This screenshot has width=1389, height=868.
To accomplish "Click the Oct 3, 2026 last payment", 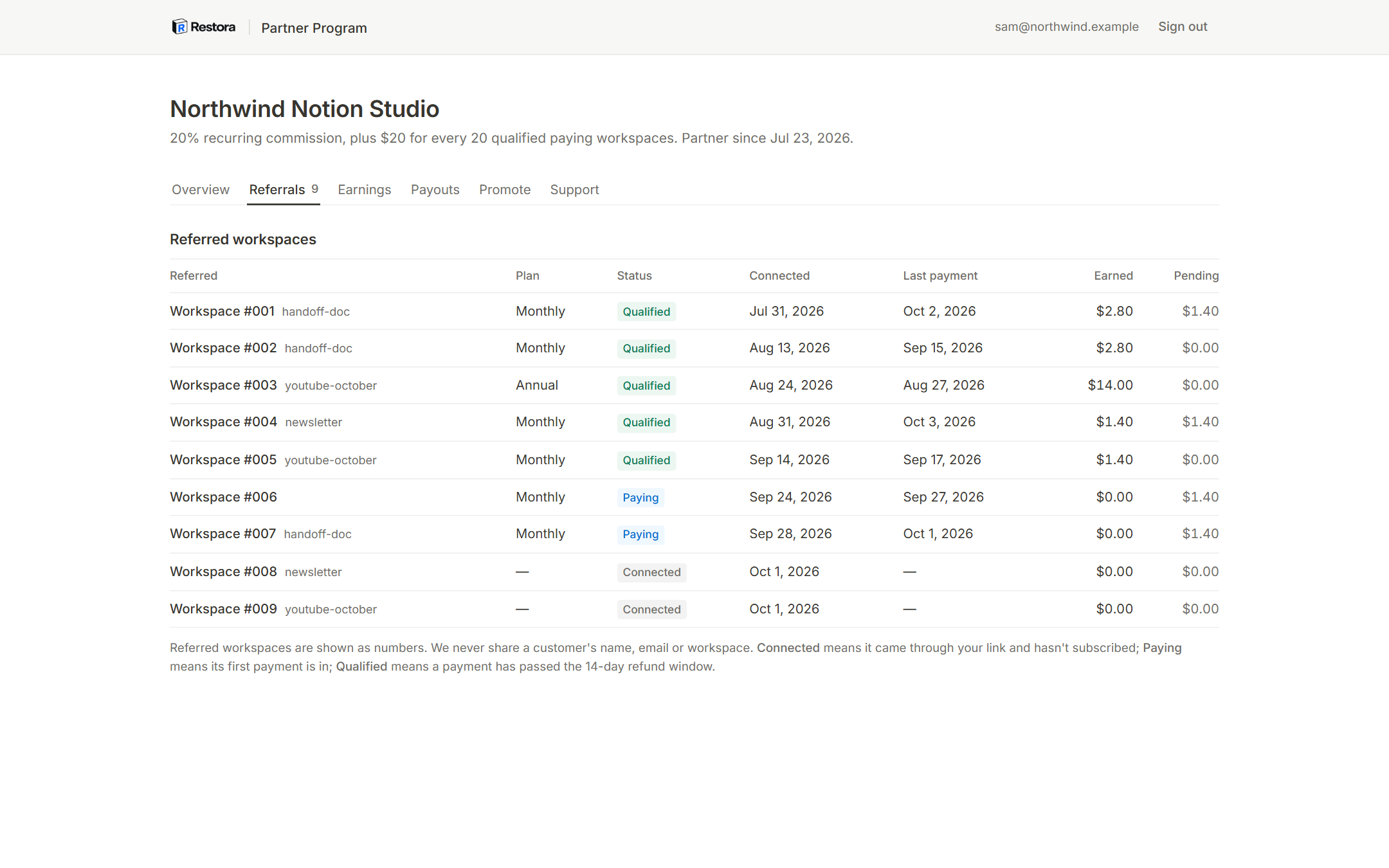I will click(939, 422).
